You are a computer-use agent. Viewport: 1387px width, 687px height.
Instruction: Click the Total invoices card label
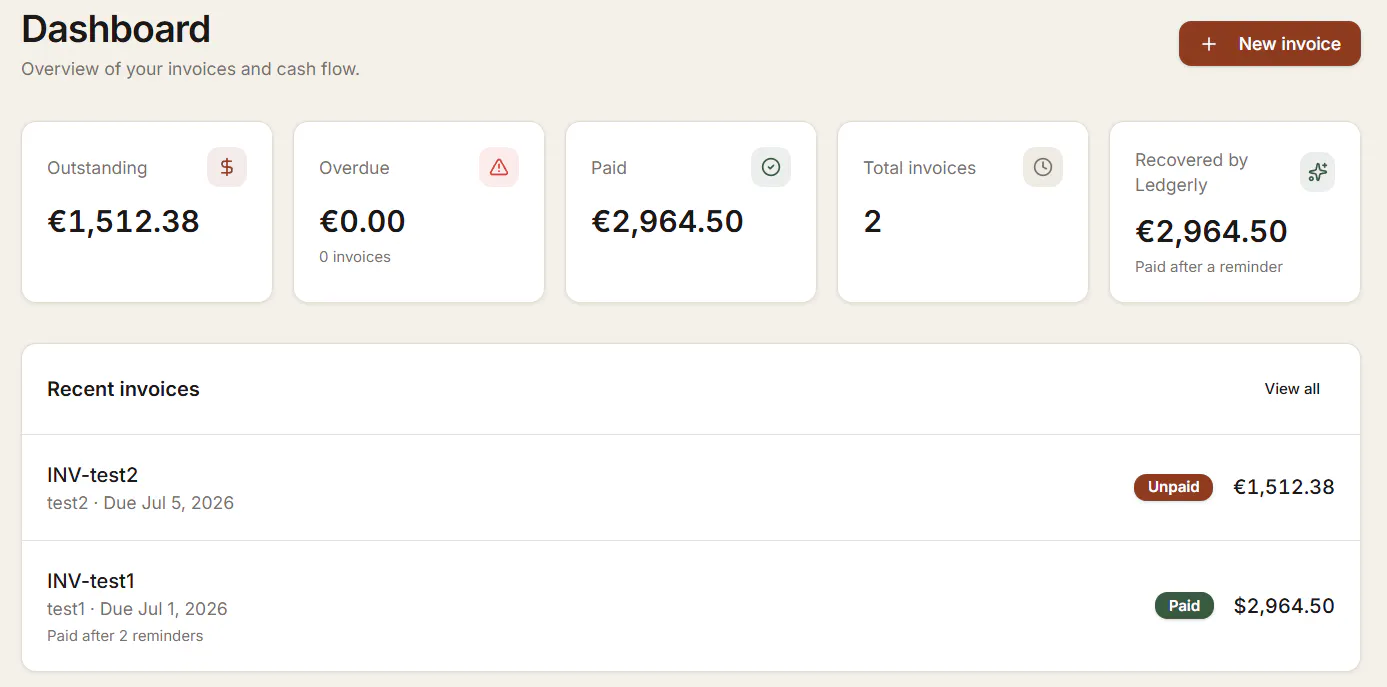point(919,168)
